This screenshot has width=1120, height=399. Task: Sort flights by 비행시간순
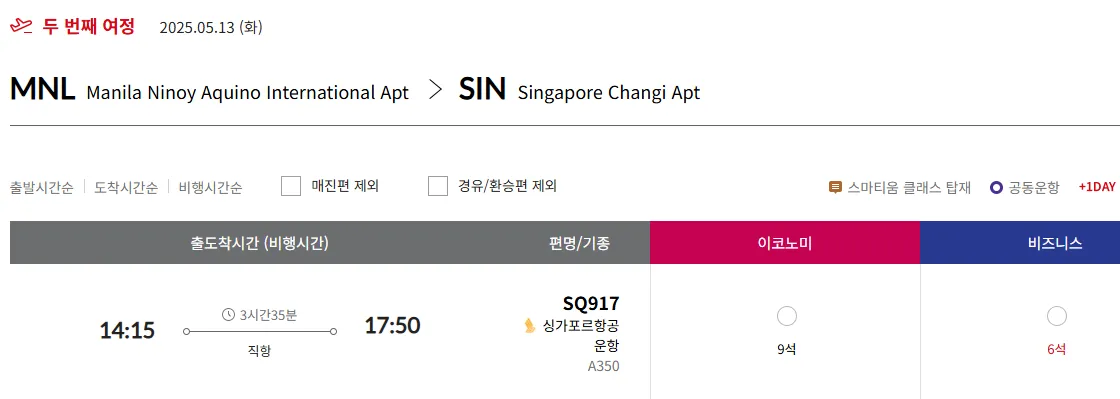[x=210, y=188]
